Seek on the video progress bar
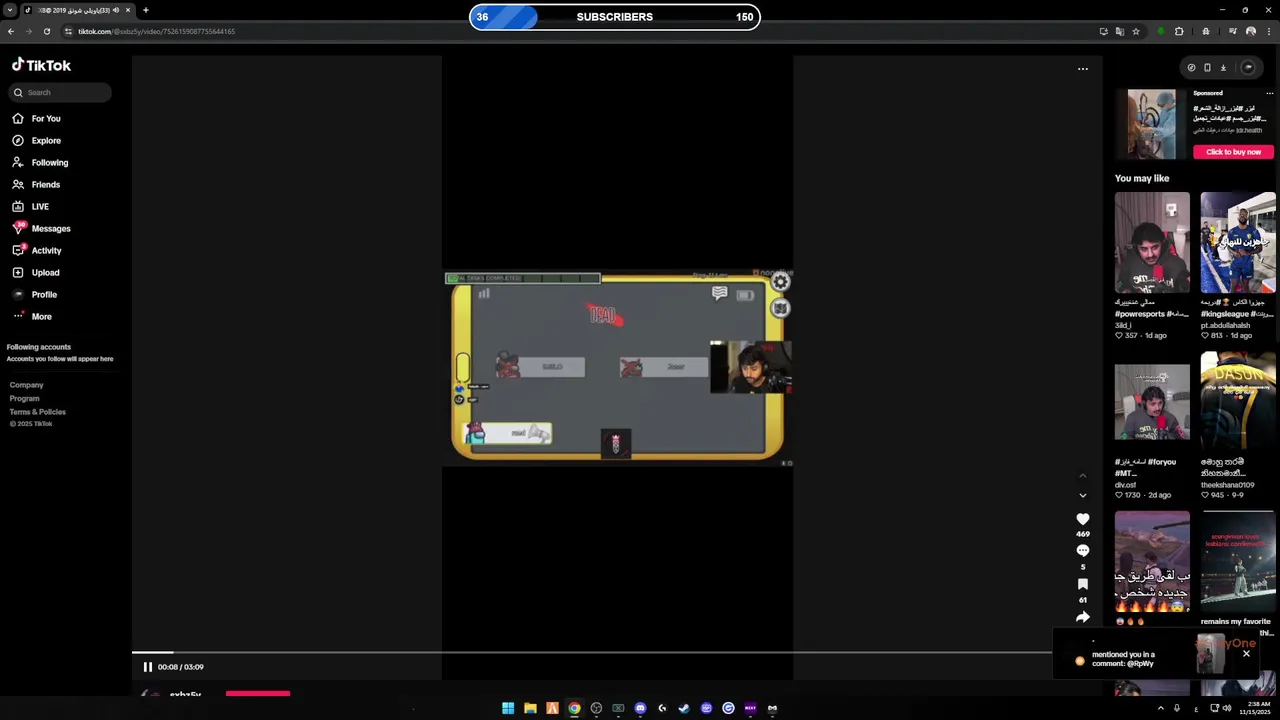This screenshot has width=1280, height=720. pyautogui.click(x=591, y=652)
